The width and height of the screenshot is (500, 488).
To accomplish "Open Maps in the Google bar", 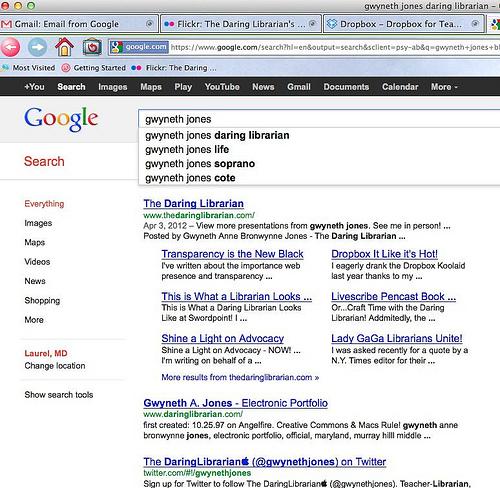I will click(151, 87).
